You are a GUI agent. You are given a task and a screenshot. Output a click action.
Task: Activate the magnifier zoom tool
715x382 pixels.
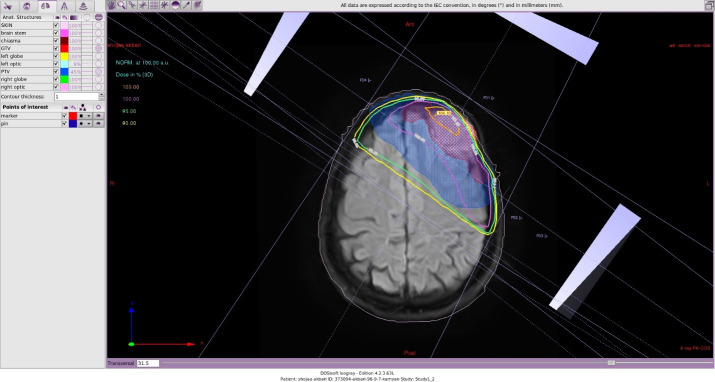pos(122,5)
